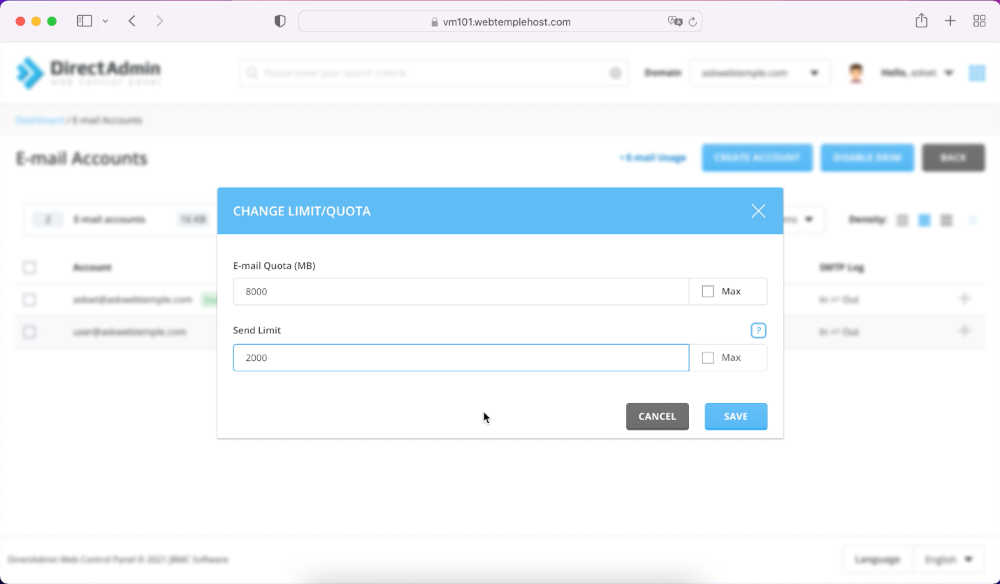The image size is (1000, 584).
Task: Close the Change Limit/Quota dialog with the X
Action: 758,211
